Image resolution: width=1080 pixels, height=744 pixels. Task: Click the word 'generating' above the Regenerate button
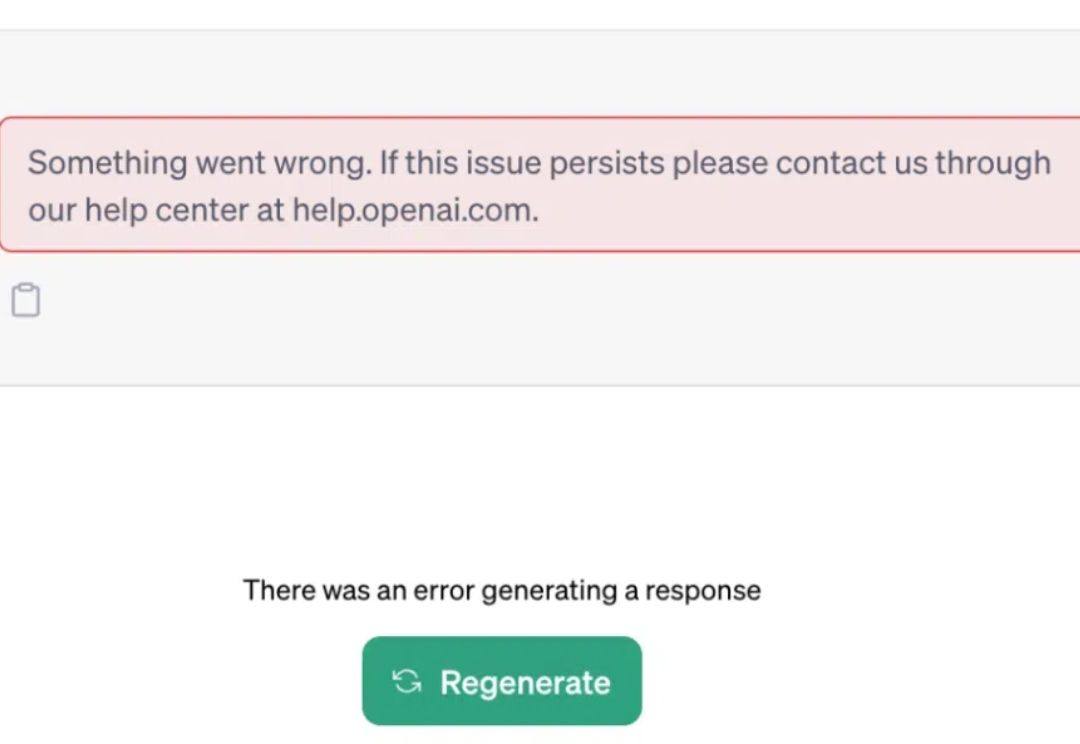tap(549, 591)
